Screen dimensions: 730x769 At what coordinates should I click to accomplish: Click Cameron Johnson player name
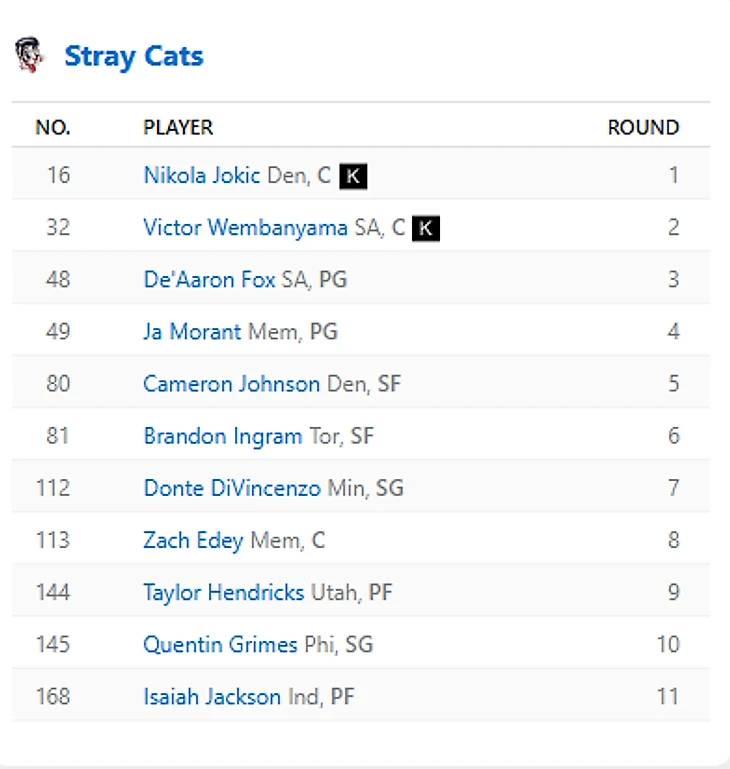pyautogui.click(x=232, y=384)
